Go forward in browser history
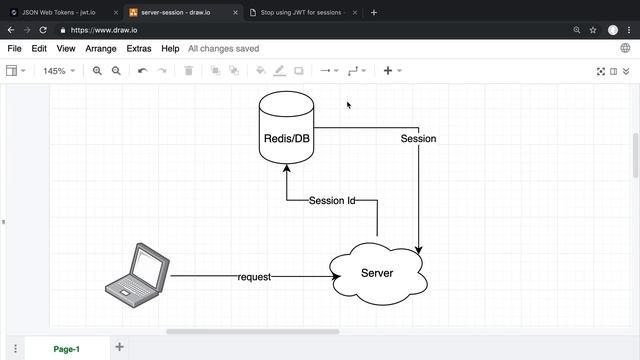Screen dimensions: 640x360 pyautogui.click(x=27, y=30)
